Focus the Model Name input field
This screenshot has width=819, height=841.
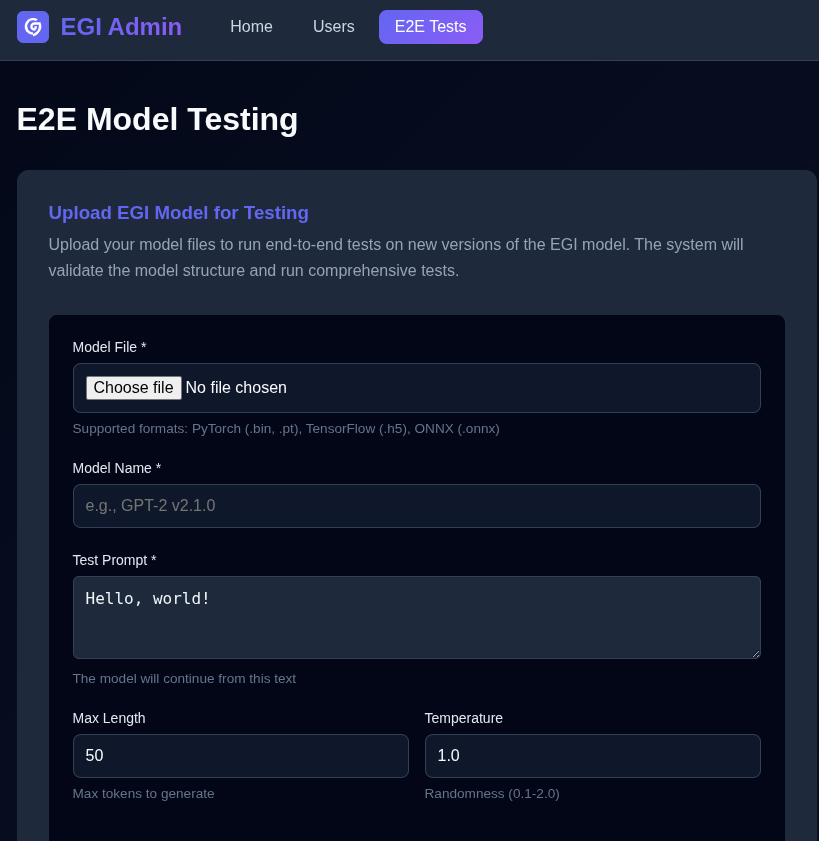[x=416, y=506]
